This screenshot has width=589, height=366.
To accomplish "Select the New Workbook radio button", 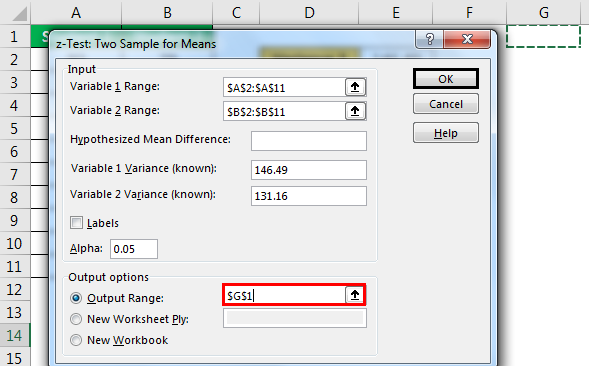I will pyautogui.click(x=76, y=340).
